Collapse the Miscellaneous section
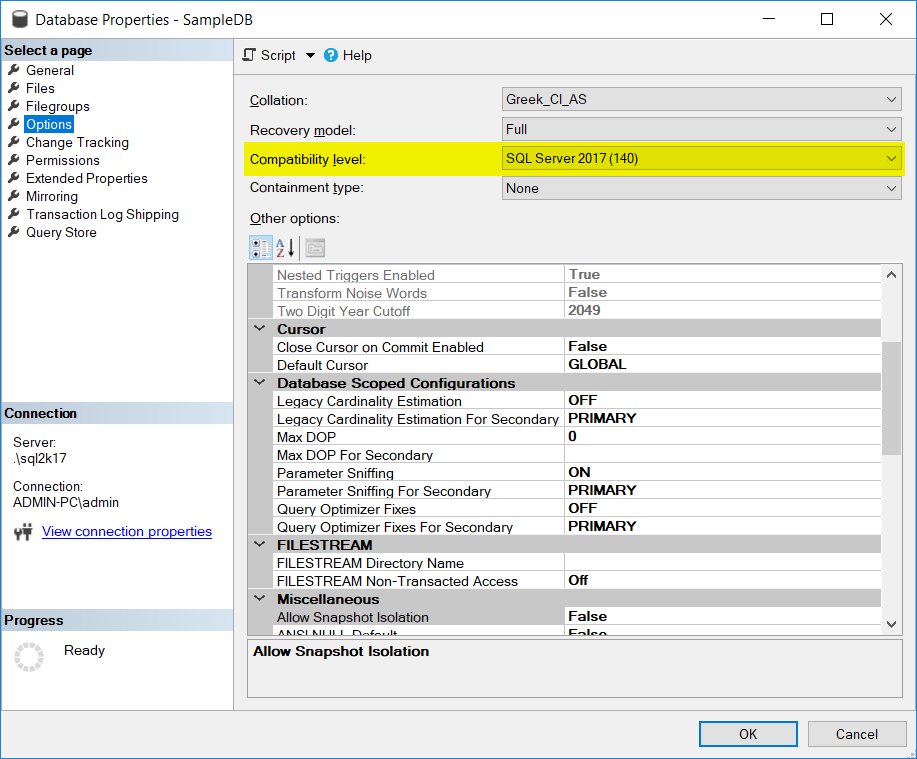The image size is (917, 759). tap(260, 598)
